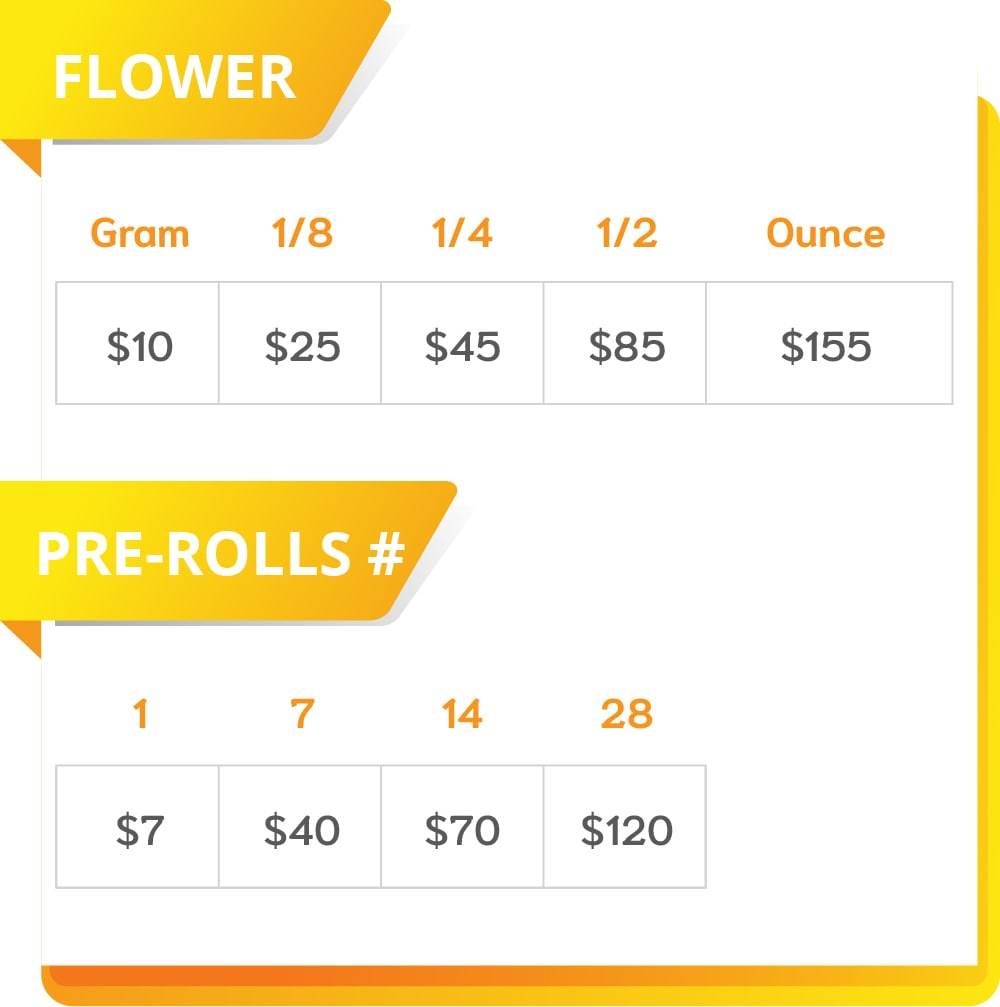Click the pre-roll quantity 7 header

point(302,714)
